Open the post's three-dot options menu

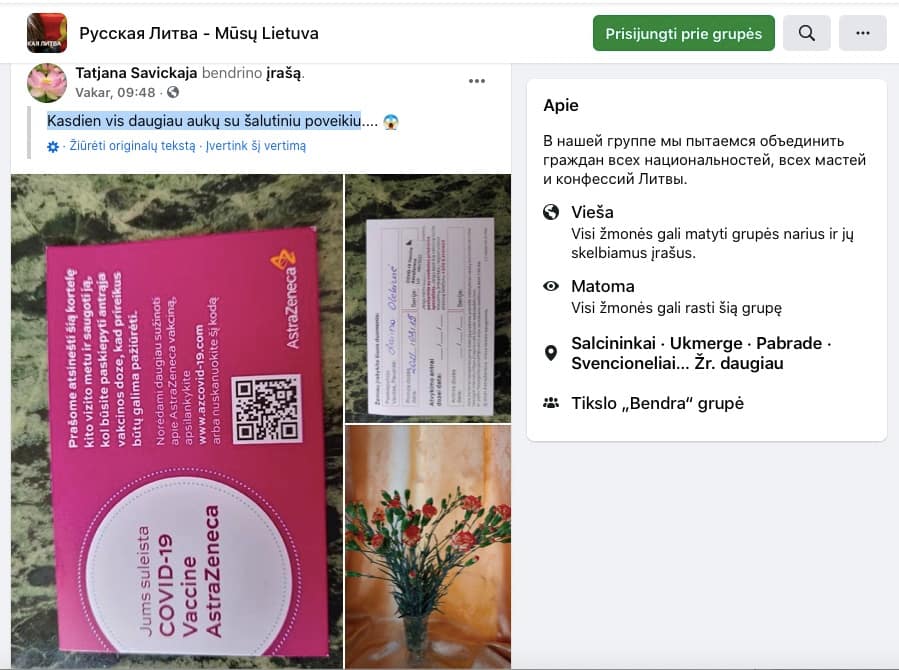476,81
